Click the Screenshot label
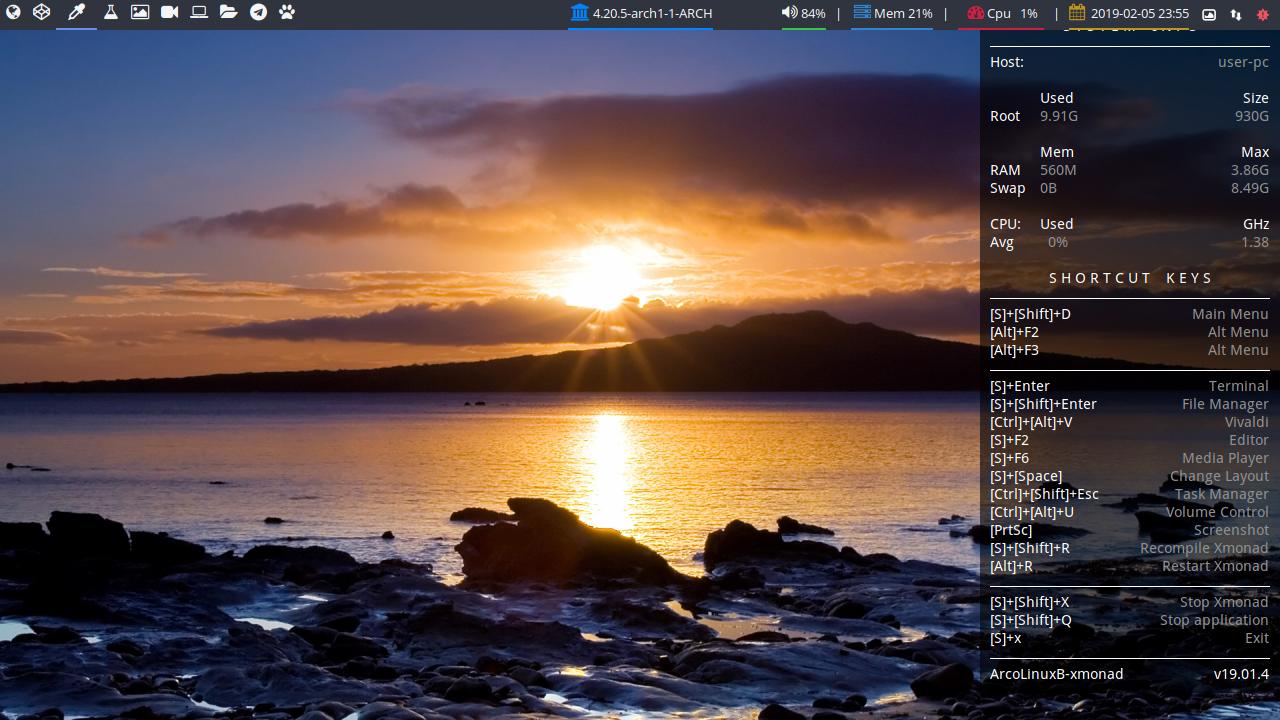This screenshot has width=1280, height=720. pyautogui.click(x=1231, y=530)
